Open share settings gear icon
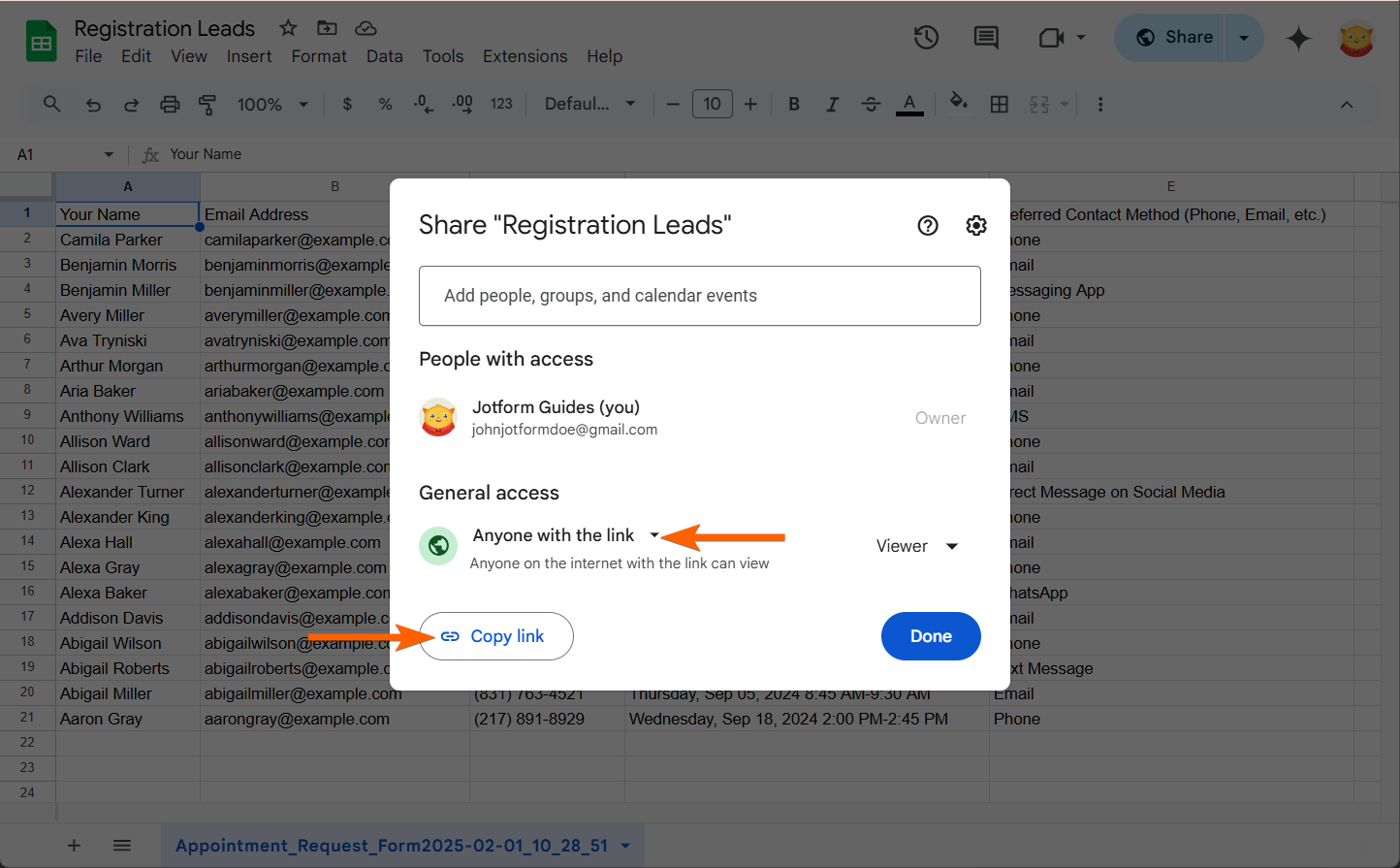Screen dimensions: 1400x868 tap(976, 225)
